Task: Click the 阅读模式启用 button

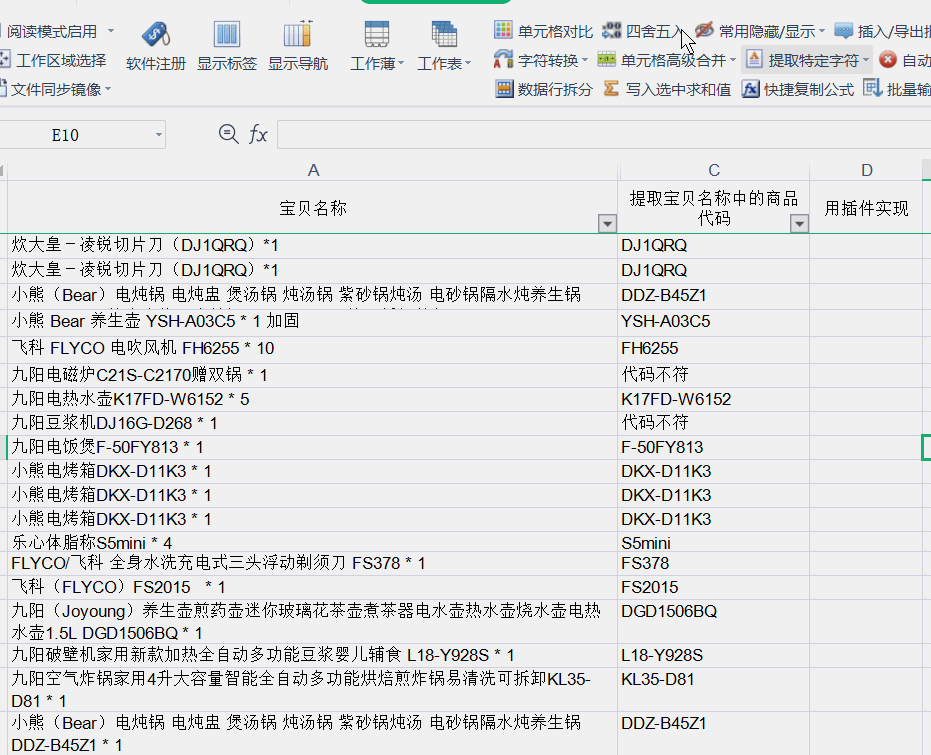Action: point(51,31)
